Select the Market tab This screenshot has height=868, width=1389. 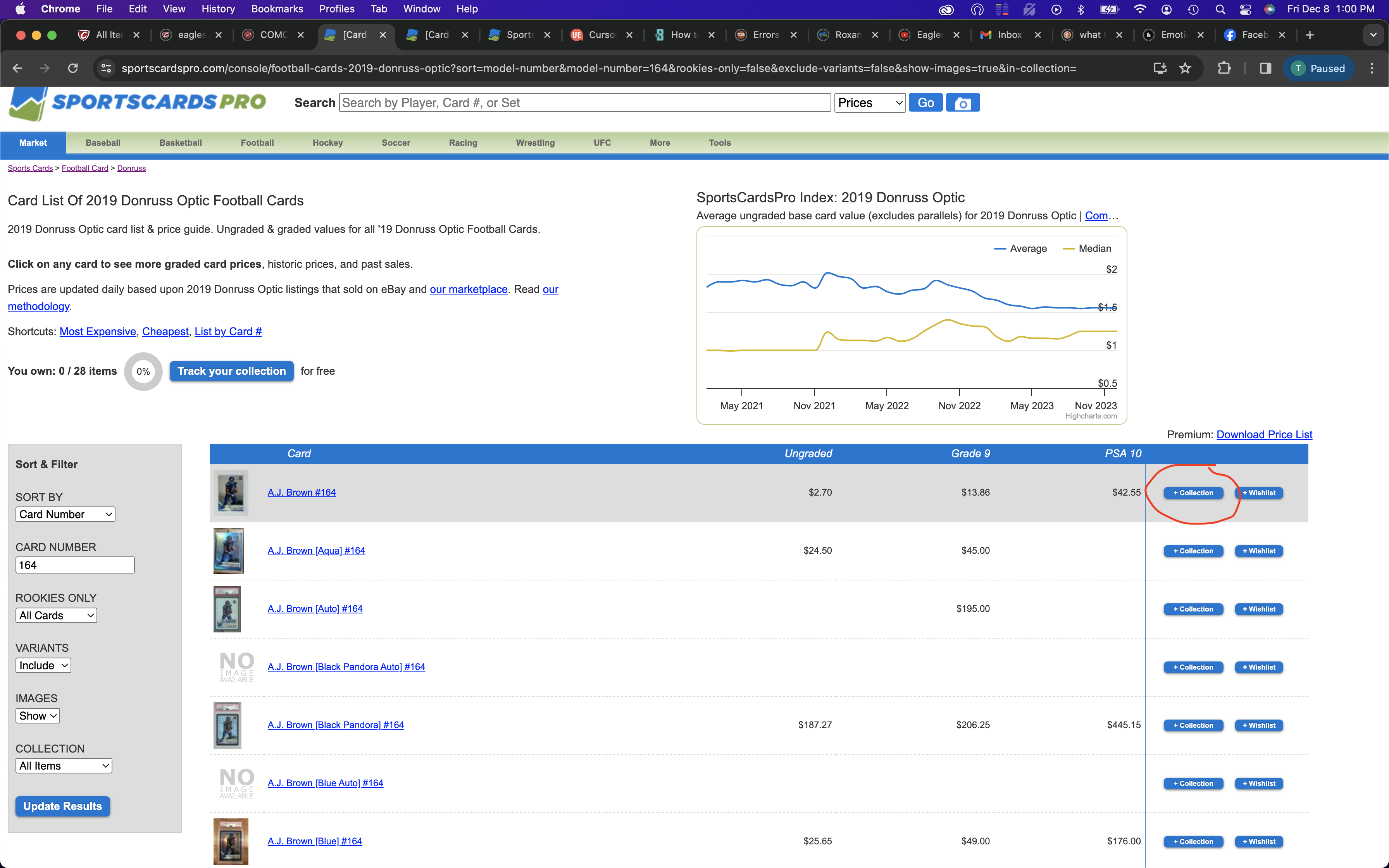click(33, 142)
